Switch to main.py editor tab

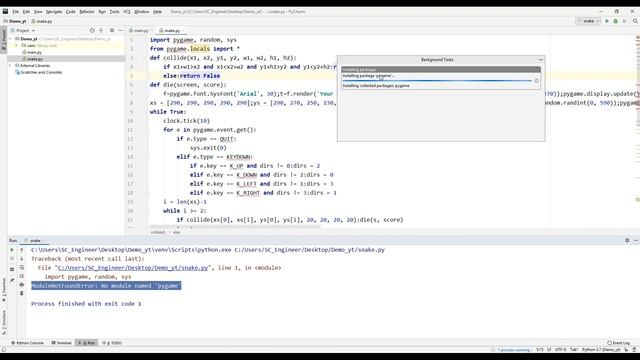tap(141, 31)
